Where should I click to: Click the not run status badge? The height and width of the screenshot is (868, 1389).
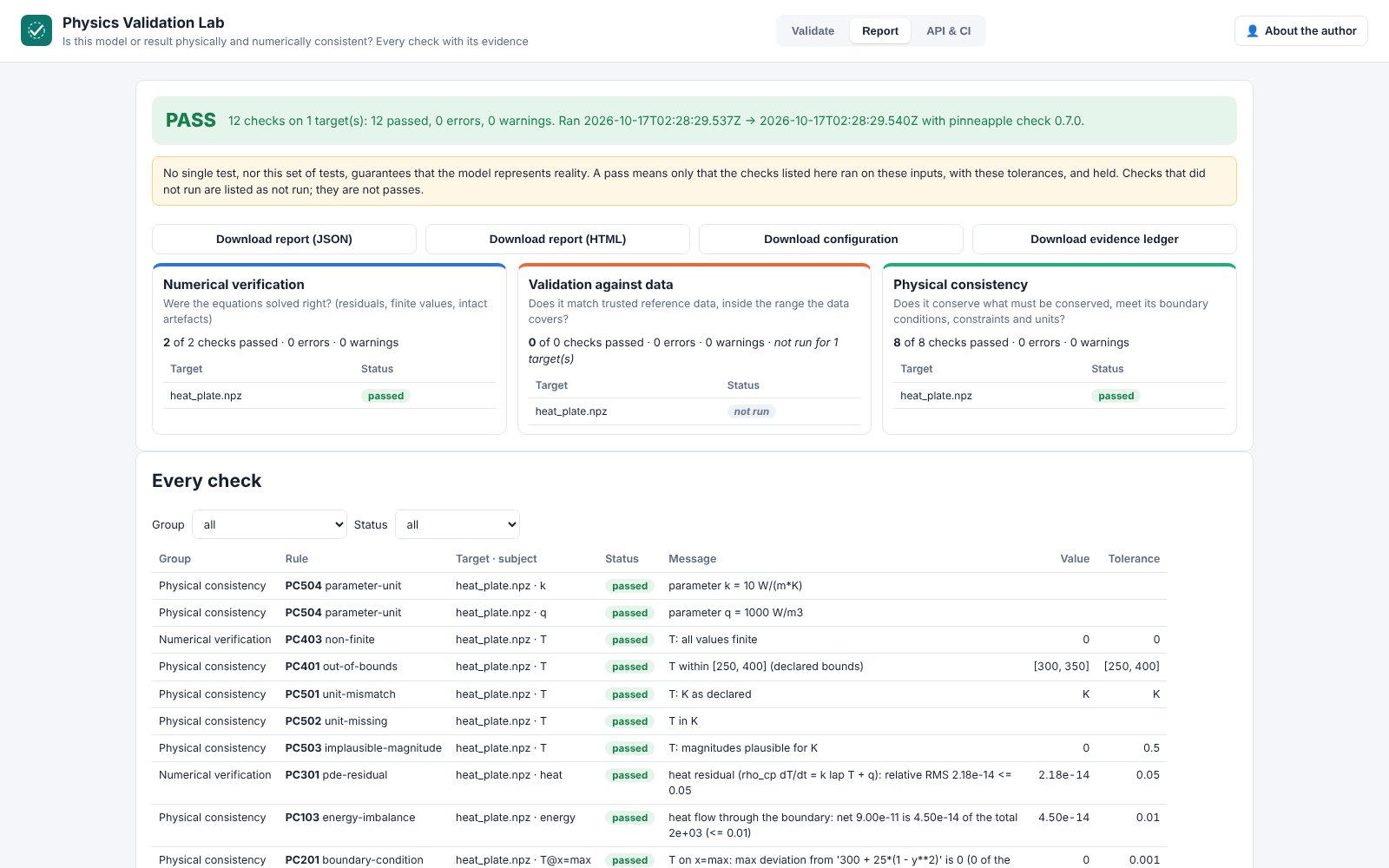point(751,411)
